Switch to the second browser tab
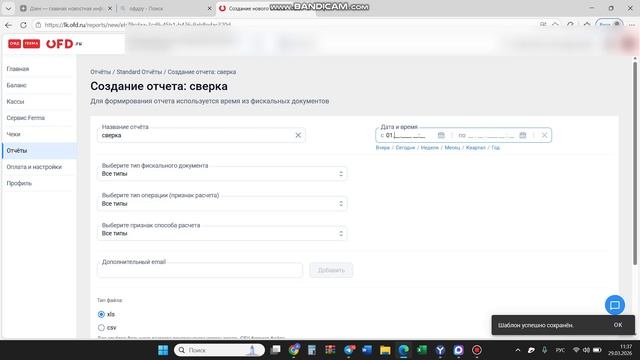This screenshot has width=640, height=360. pyautogui.click(x=165, y=8)
